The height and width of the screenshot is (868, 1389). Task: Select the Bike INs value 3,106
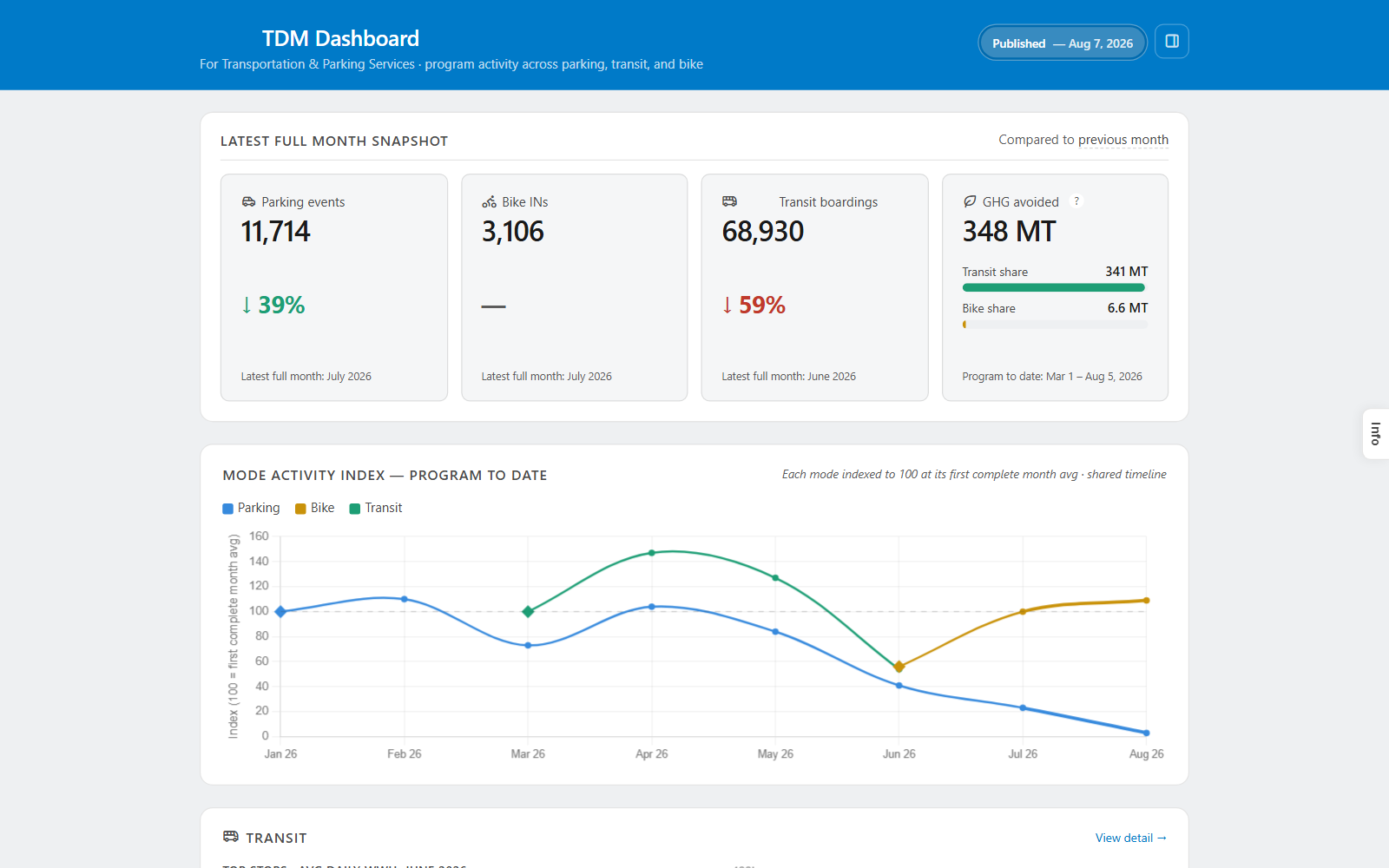tap(512, 232)
